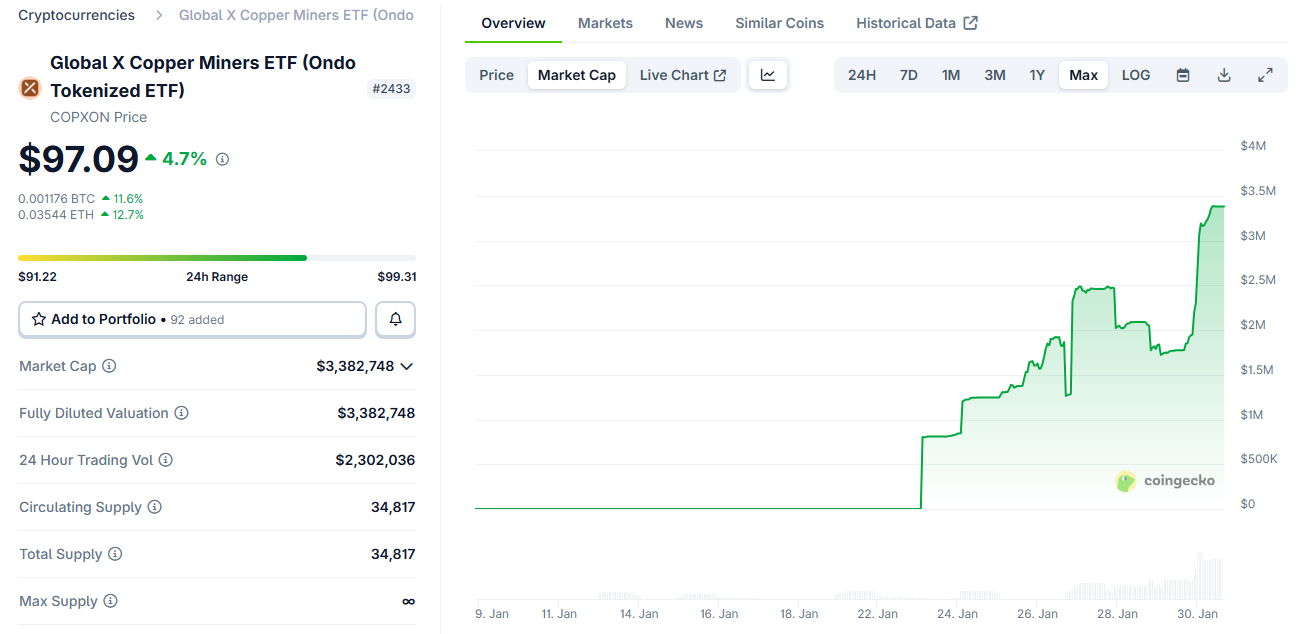Click the coingecko watermark on the chart
Image resolution: width=1310 pixels, height=634 pixels.
click(x=1166, y=481)
